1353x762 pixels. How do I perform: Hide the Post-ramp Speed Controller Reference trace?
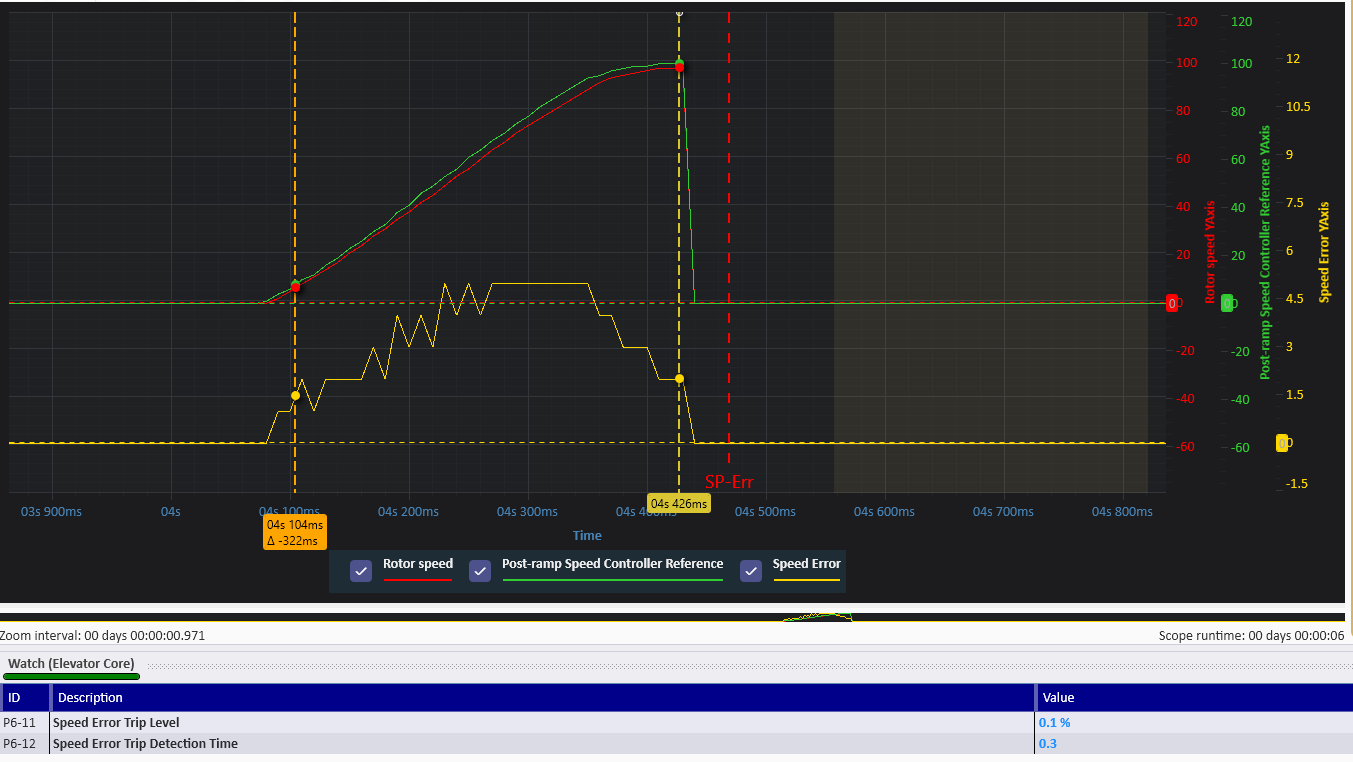(480, 570)
